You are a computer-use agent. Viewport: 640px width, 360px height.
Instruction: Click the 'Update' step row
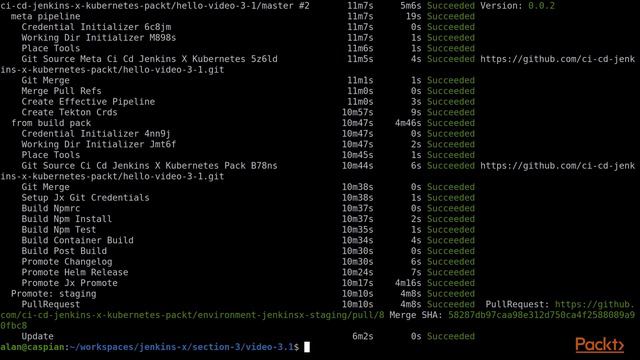(38, 336)
